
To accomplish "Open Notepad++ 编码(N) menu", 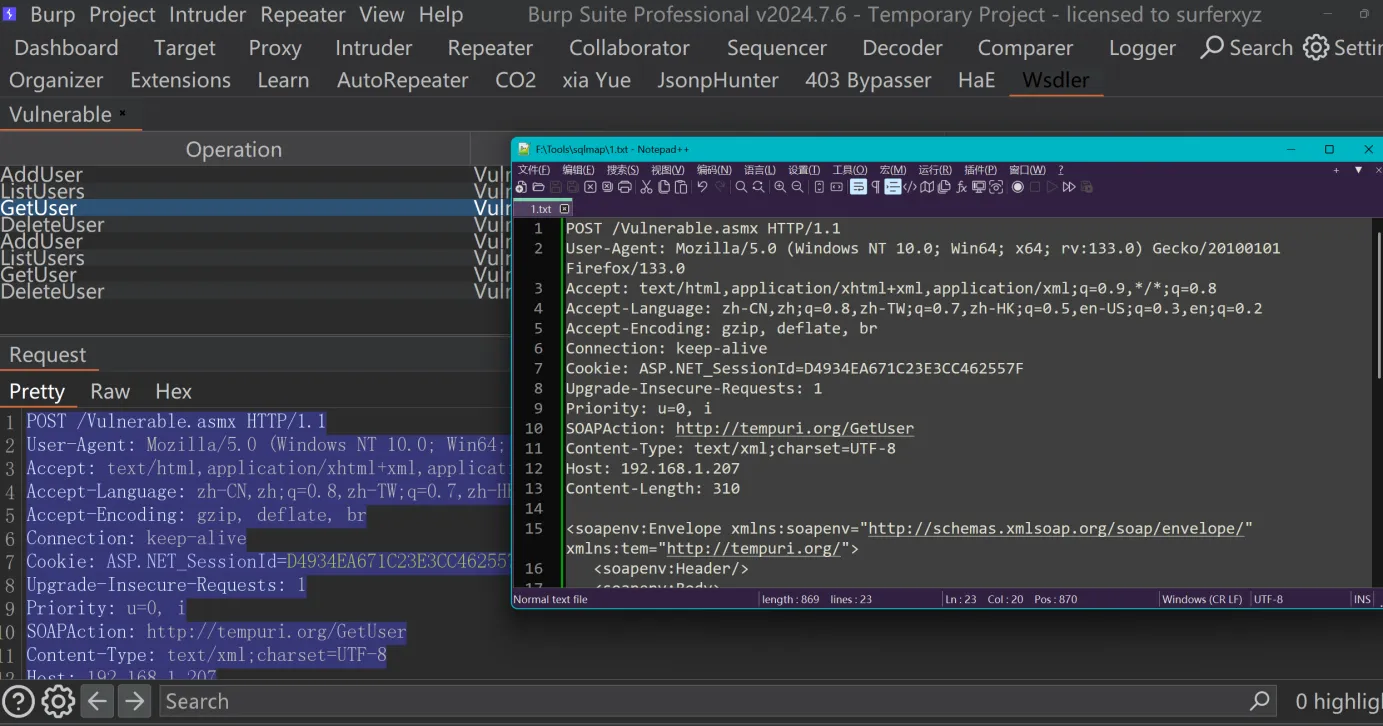I will 714,170.
